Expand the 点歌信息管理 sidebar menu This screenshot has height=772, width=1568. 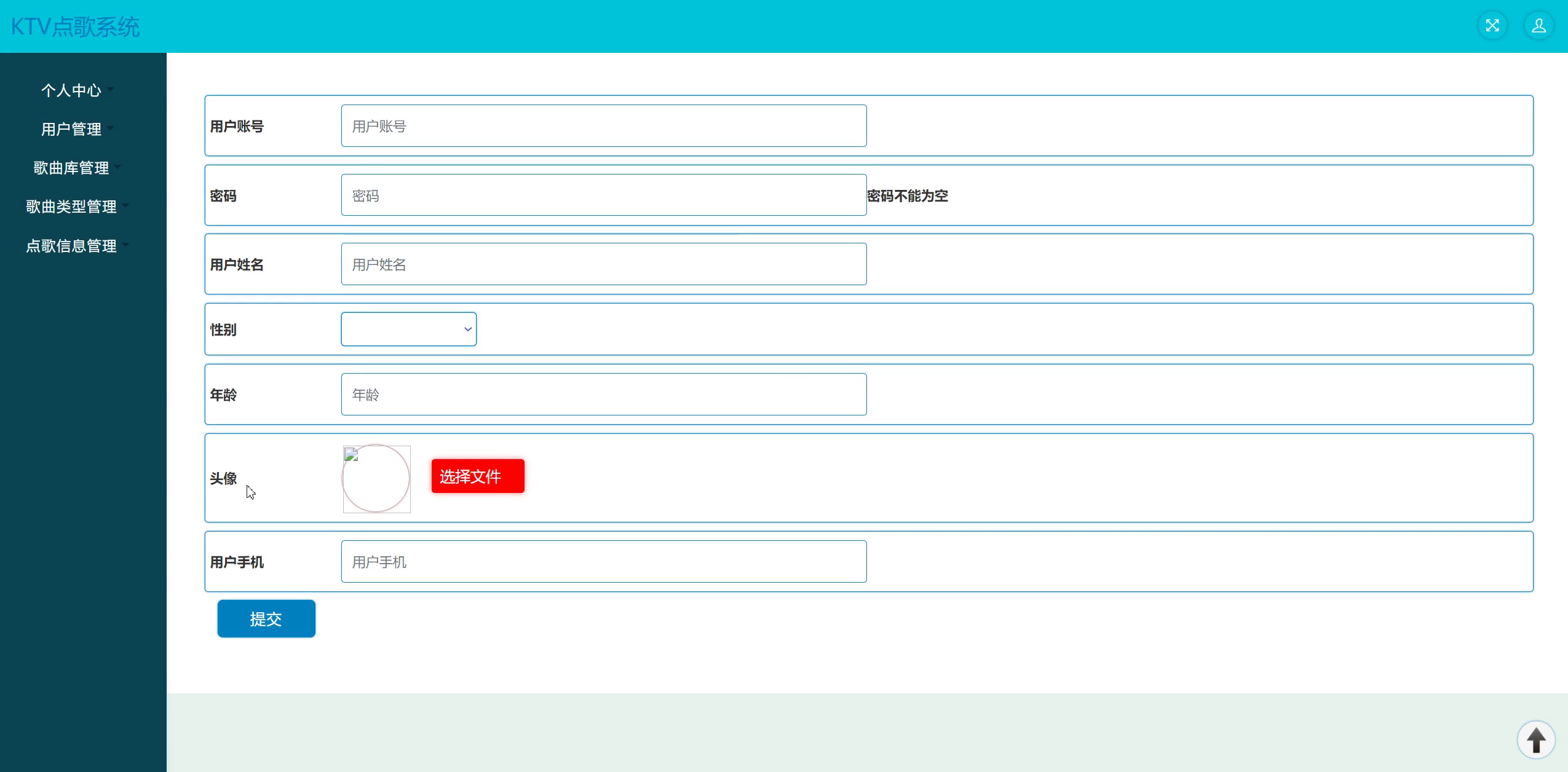tap(77, 246)
